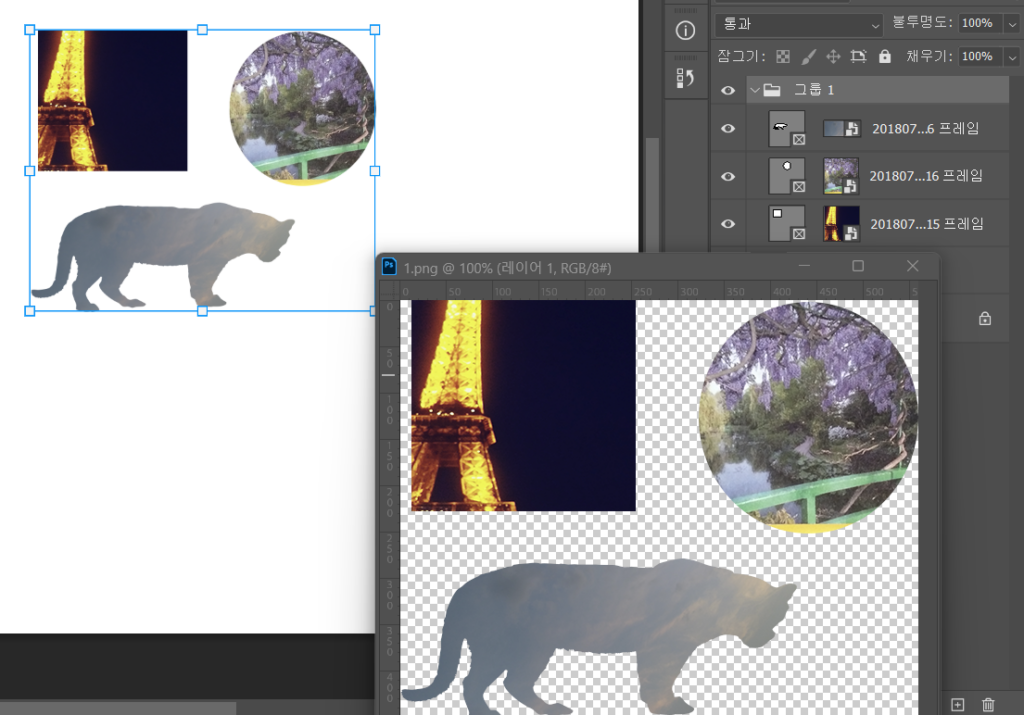Click the lock all padlock icon

[x=884, y=57]
